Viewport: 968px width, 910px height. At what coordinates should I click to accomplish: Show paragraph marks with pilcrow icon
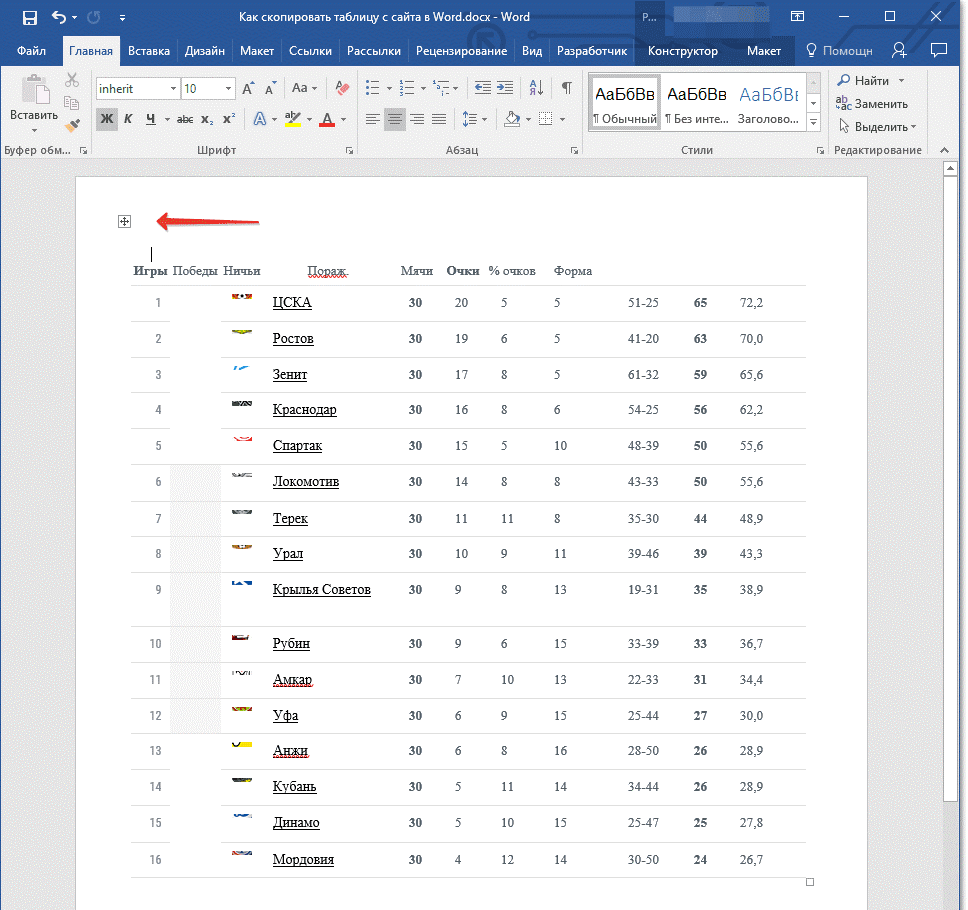(566, 88)
